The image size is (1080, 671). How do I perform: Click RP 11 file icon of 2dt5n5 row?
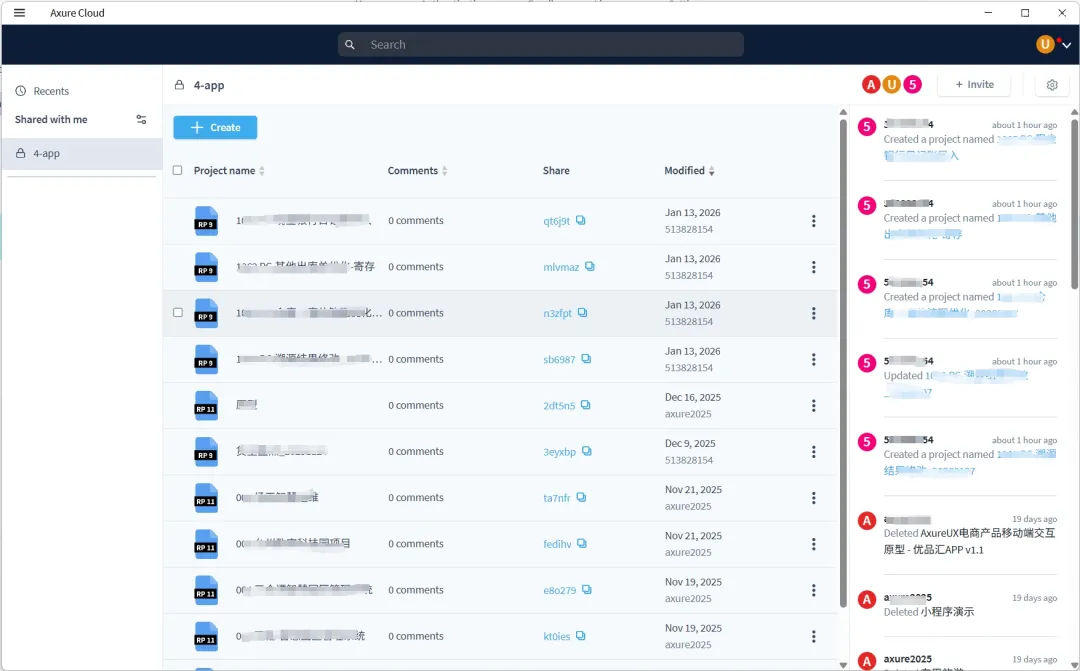[206, 406]
